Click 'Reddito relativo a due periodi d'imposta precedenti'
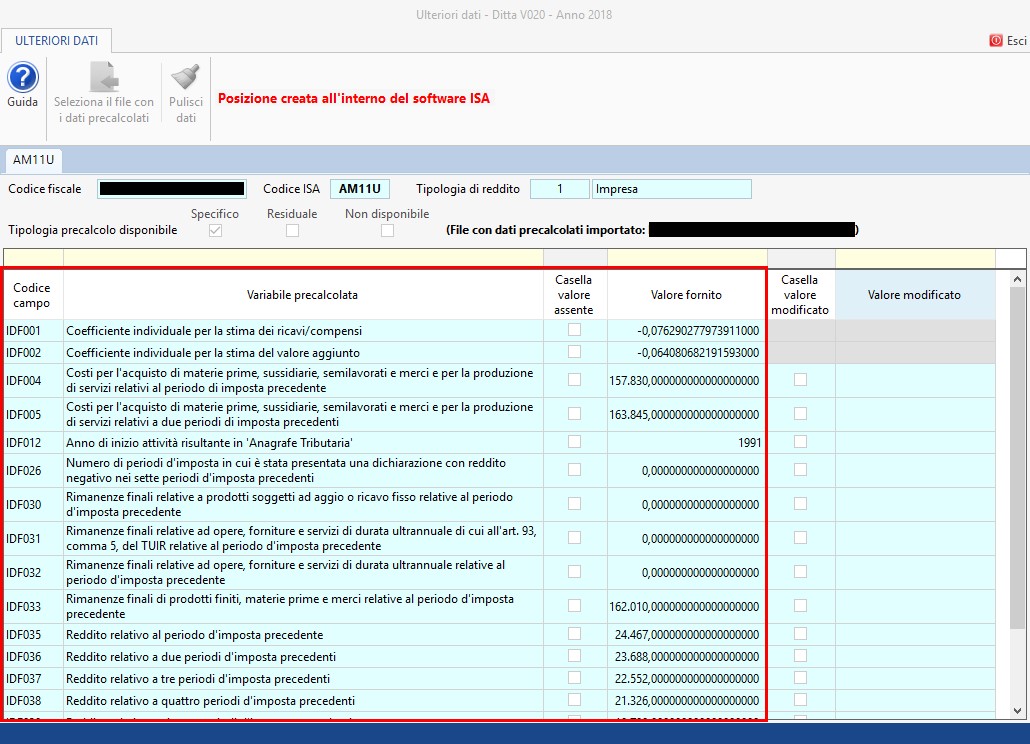This screenshot has width=1030, height=744. [x=201, y=657]
